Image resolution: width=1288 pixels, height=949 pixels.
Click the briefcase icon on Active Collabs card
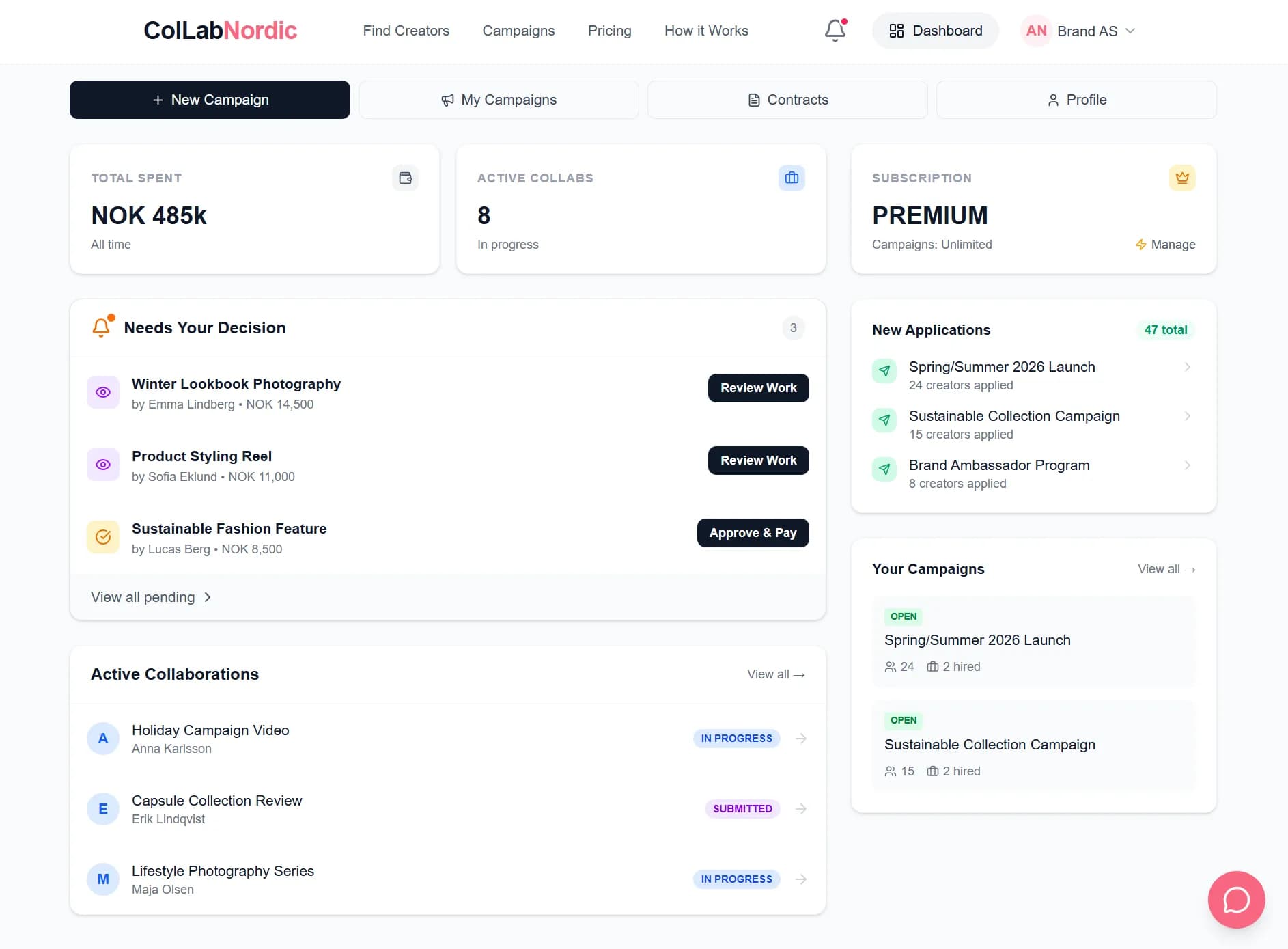coord(792,178)
